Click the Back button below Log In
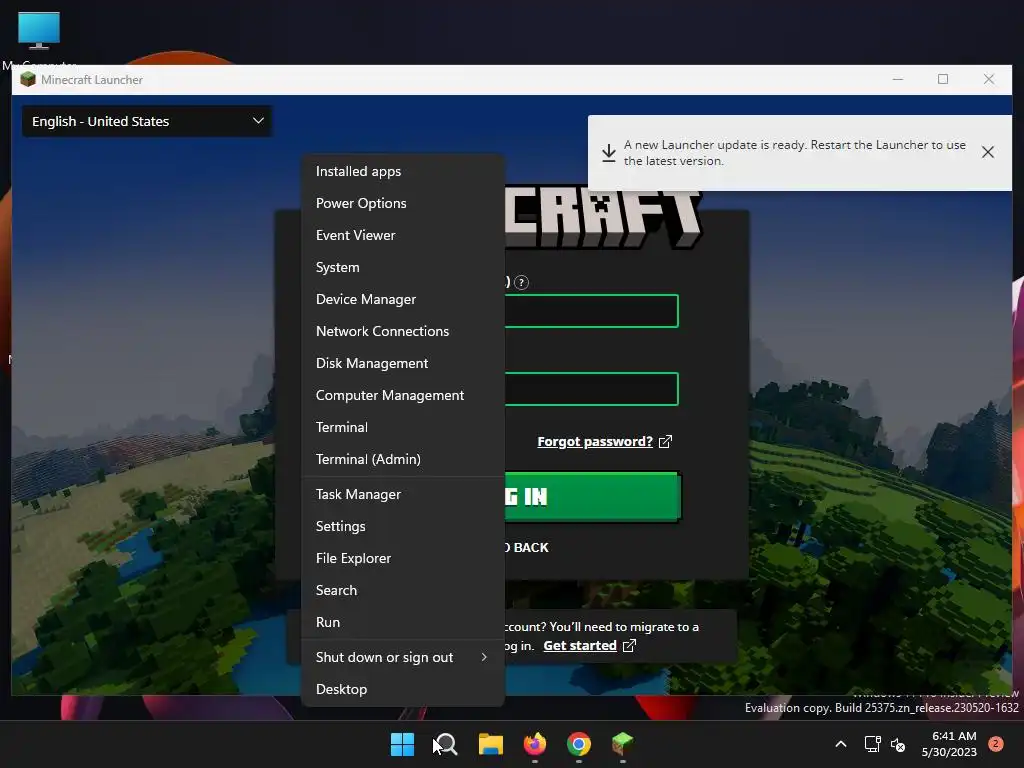 (526, 547)
